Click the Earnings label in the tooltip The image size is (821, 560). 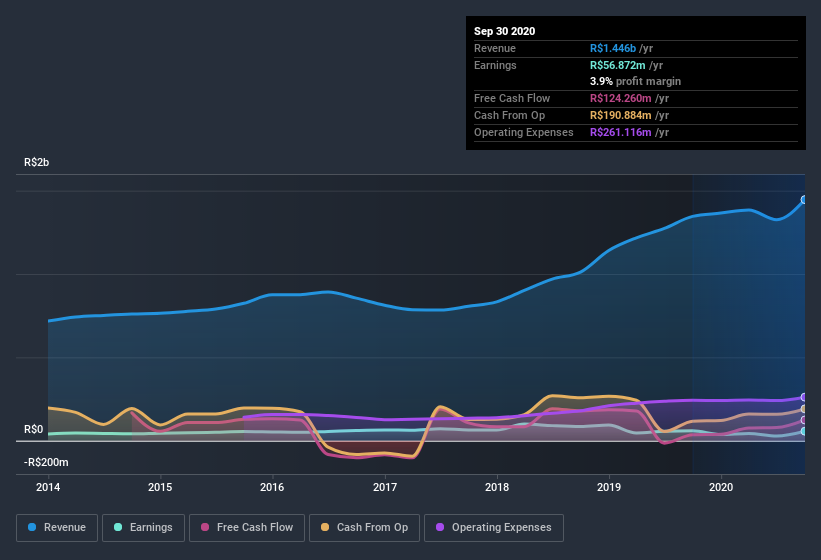click(x=495, y=65)
